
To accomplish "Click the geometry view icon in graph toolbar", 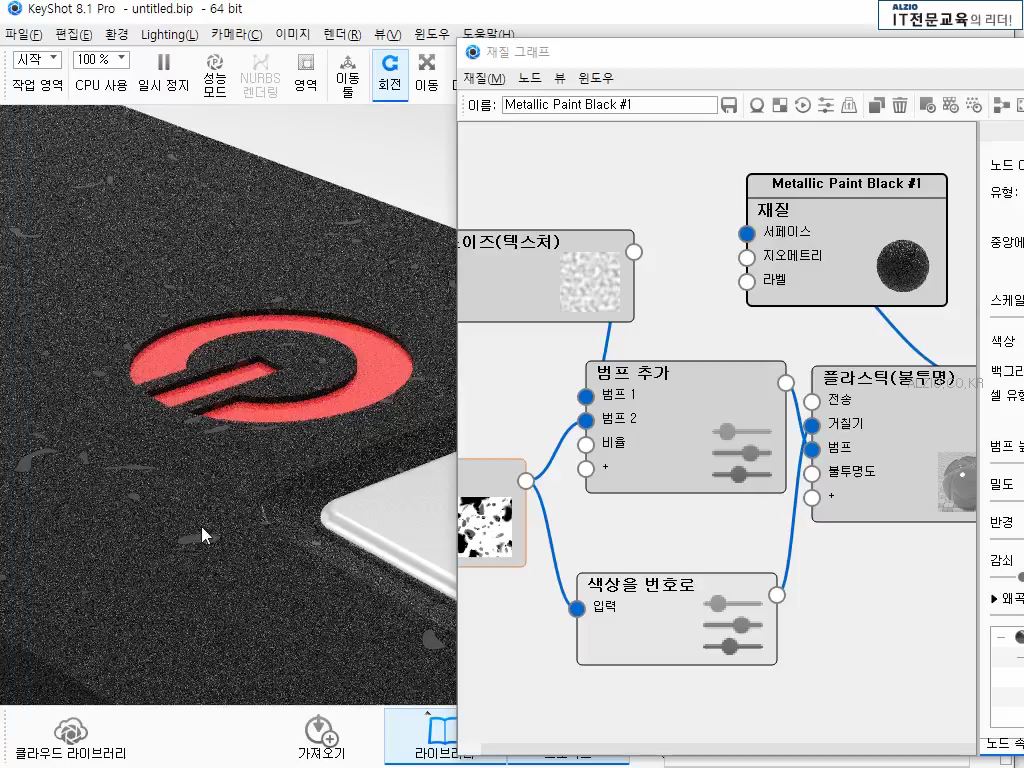I will (x=849, y=105).
